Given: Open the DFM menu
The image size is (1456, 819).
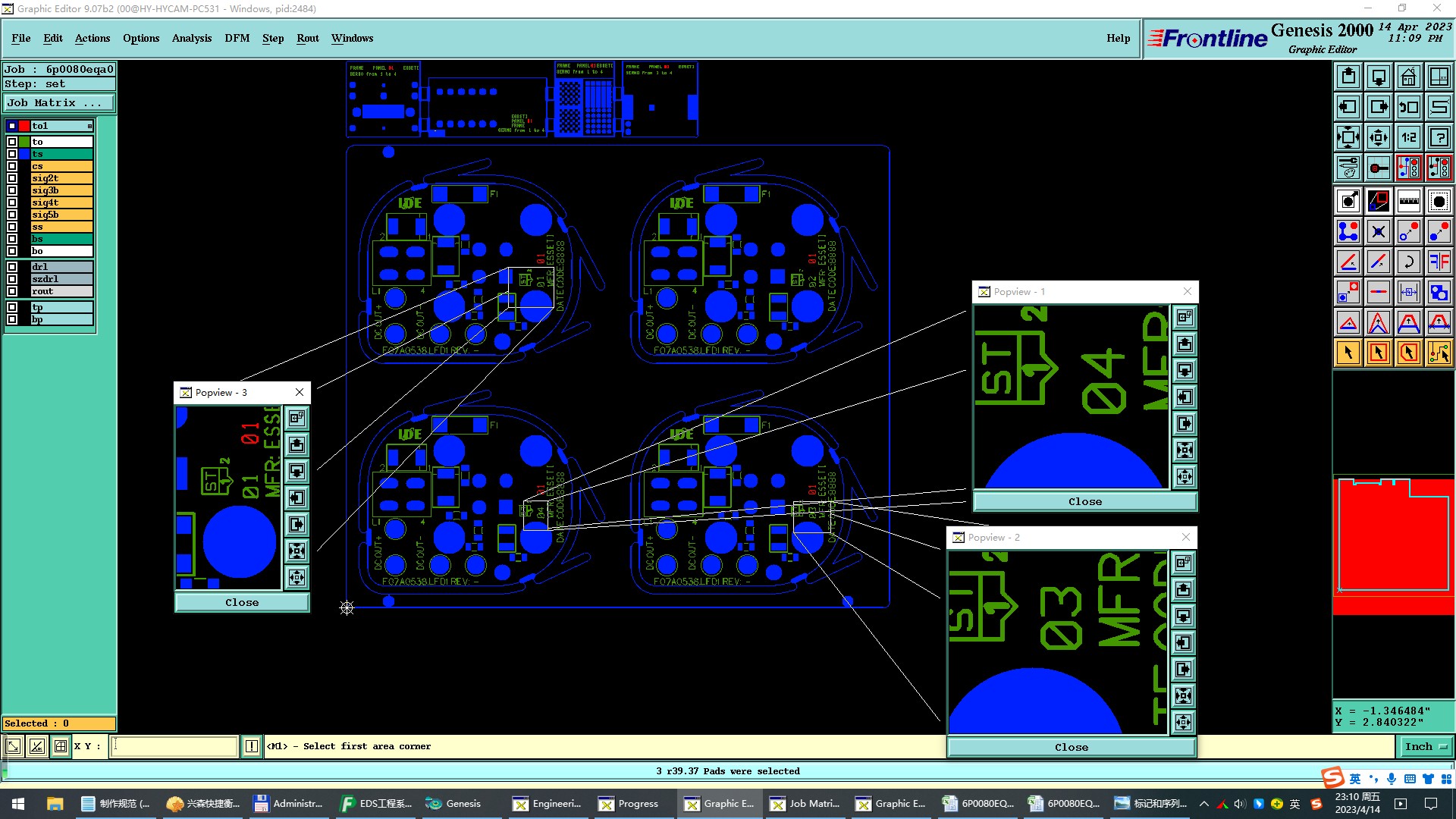Looking at the screenshot, I should pos(237,38).
